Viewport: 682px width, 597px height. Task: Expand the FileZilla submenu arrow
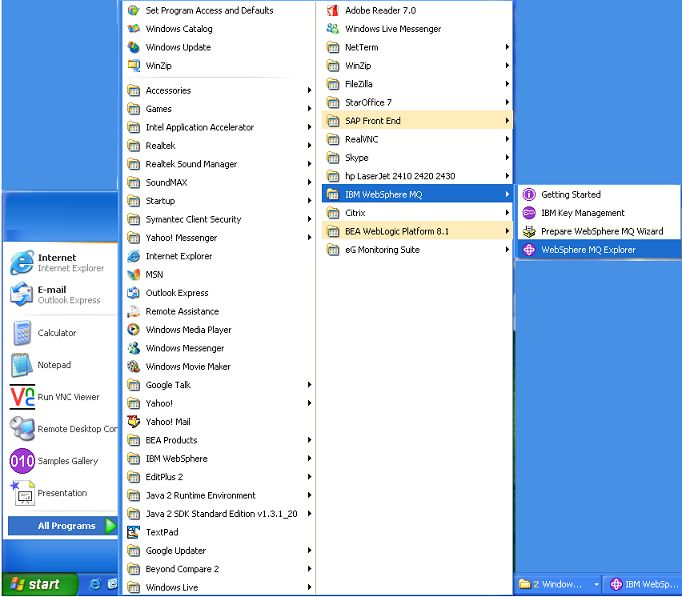507,84
